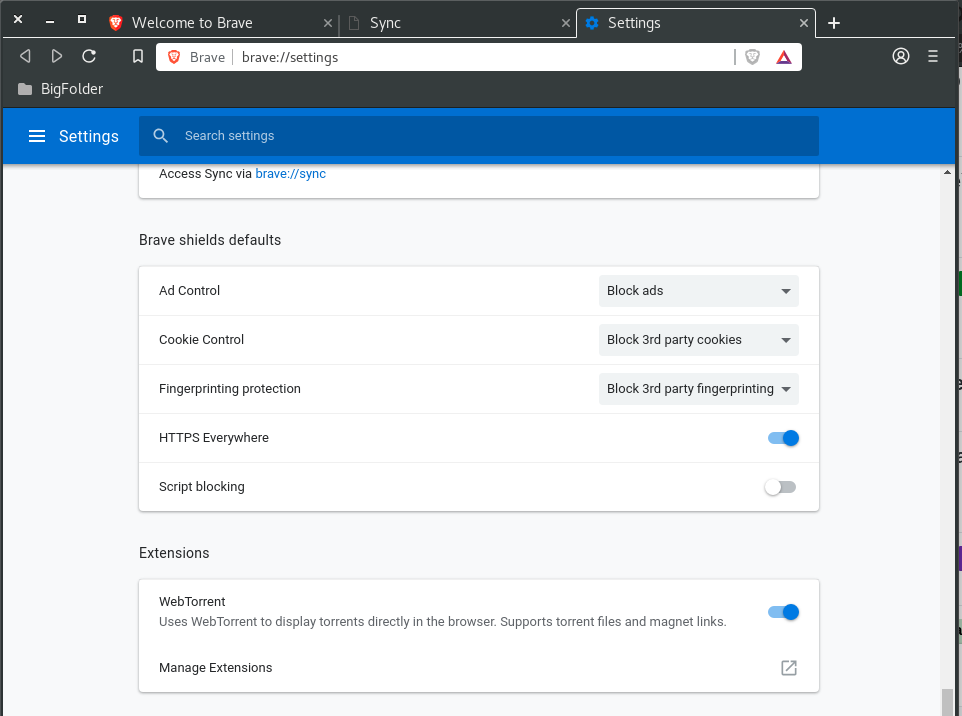Focus the Search settings field
The width and height of the screenshot is (962, 716).
(479, 136)
